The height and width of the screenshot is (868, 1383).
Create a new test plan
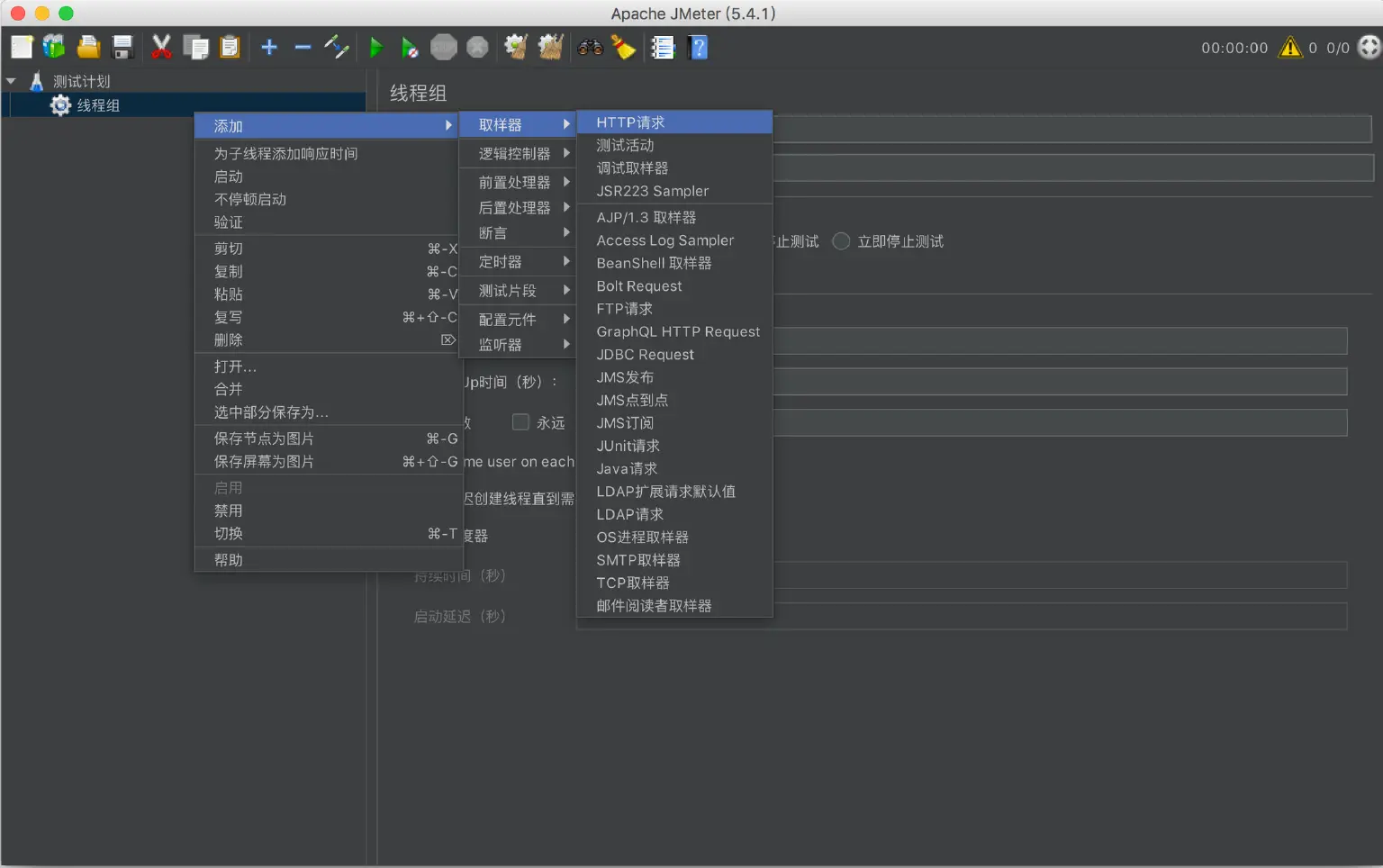[x=22, y=46]
